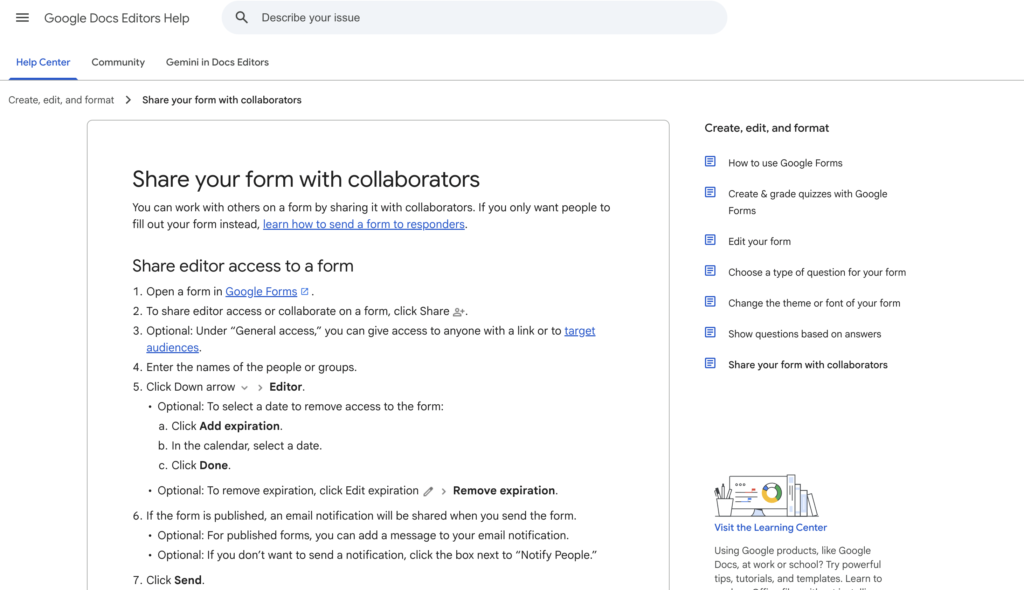Click the Down arrow chevron icon in step 5
Viewport: 1024px width, 590px height.
pos(244,387)
